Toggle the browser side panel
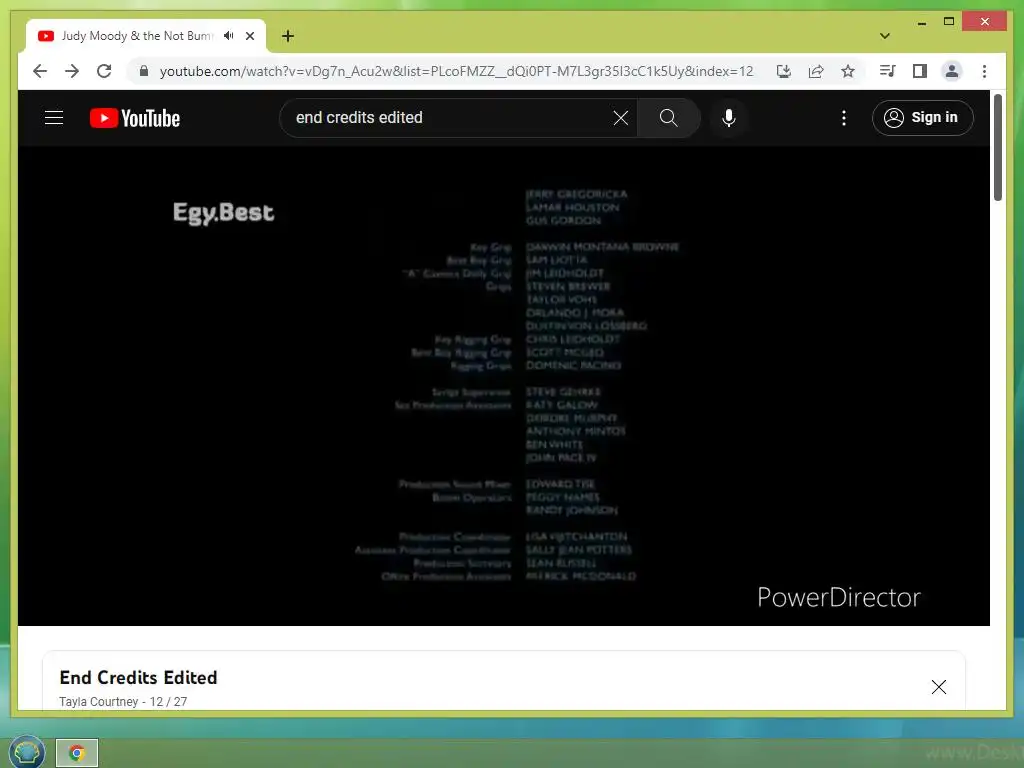This screenshot has height=768, width=1024. pos(920,71)
